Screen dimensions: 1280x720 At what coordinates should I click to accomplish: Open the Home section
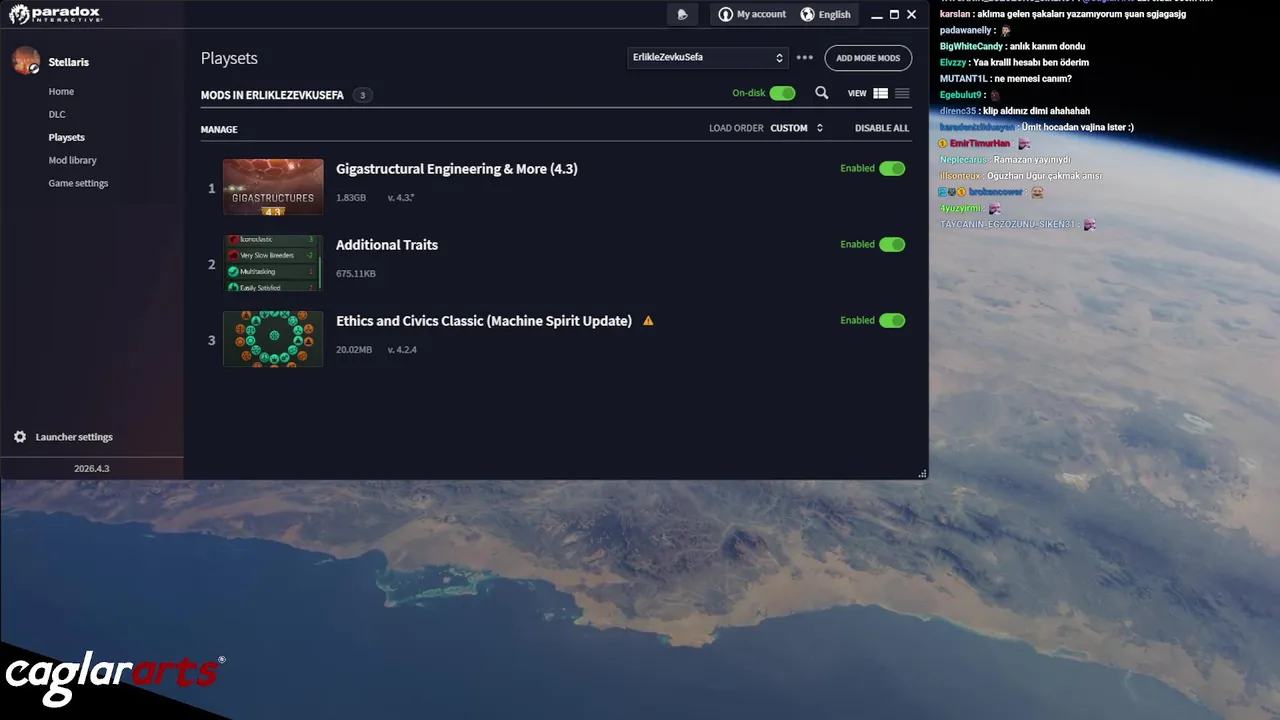61,91
